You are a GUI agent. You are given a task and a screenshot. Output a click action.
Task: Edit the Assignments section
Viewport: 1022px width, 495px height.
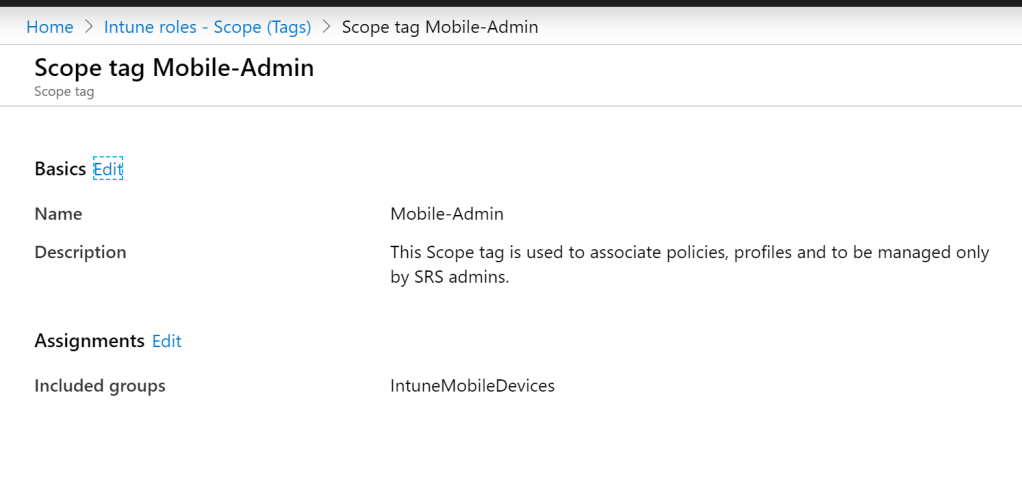(166, 341)
